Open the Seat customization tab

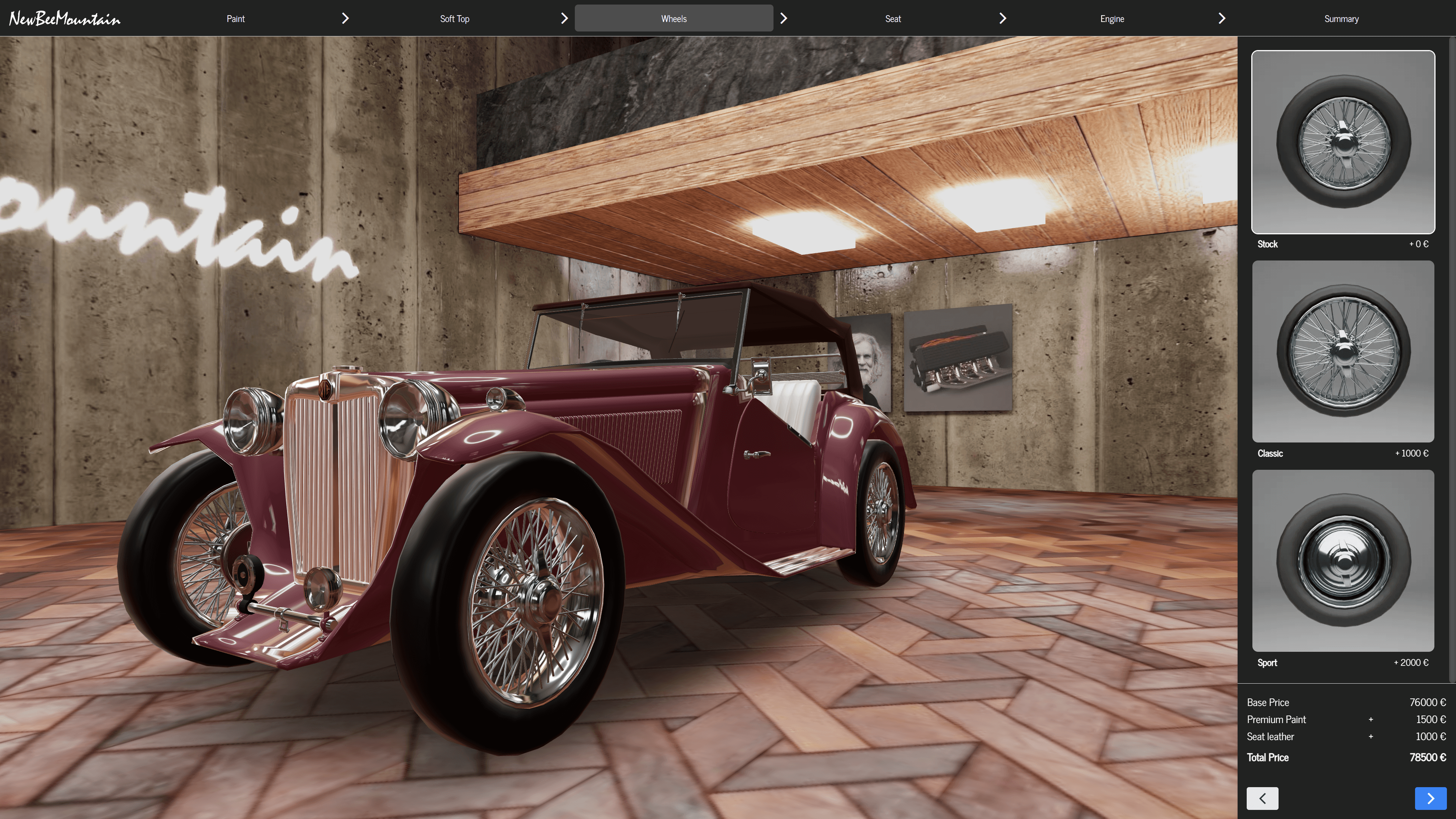click(893, 17)
